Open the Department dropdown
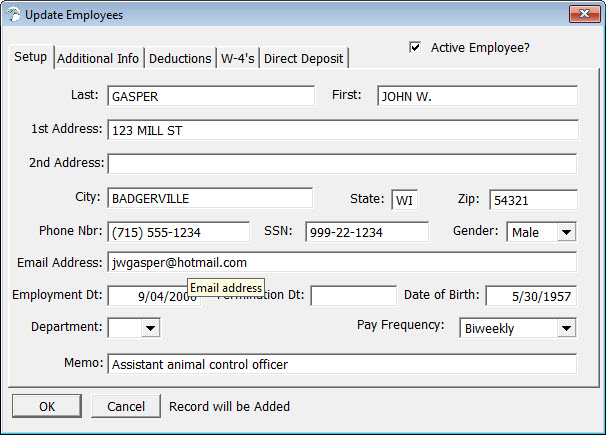606x435 pixels. pyautogui.click(x=150, y=327)
